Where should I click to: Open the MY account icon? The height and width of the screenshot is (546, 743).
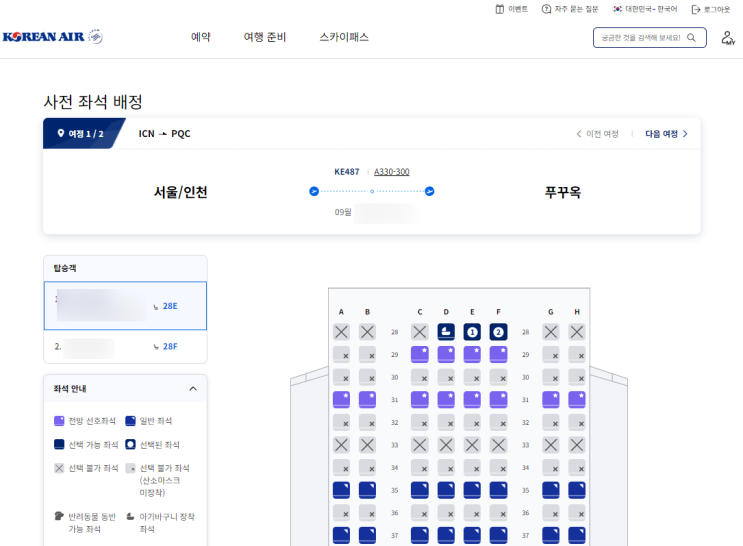(728, 37)
